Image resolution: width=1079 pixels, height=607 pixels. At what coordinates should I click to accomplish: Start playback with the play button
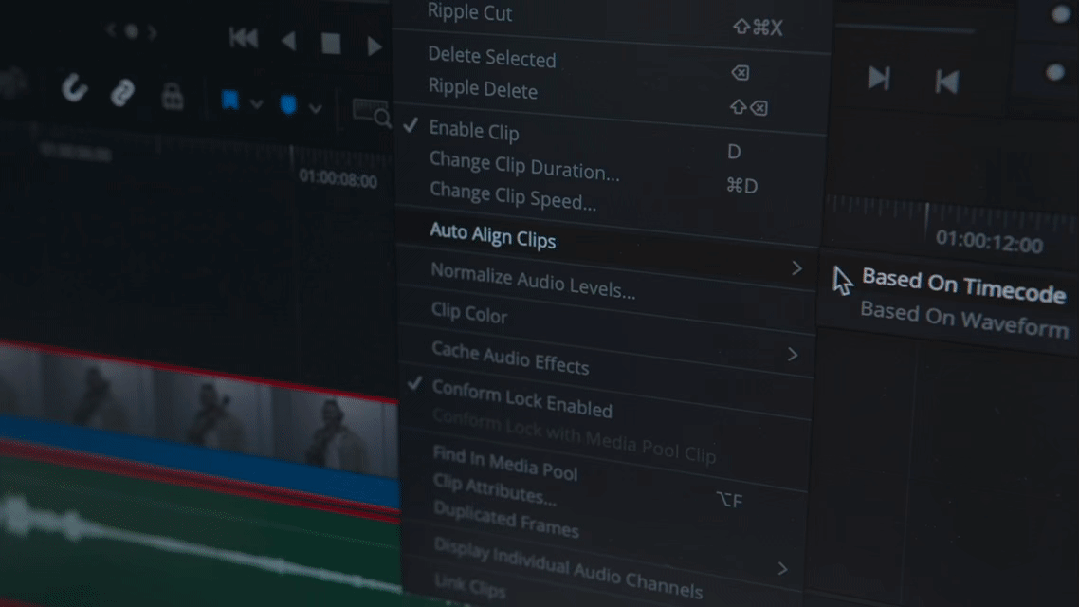[374, 46]
